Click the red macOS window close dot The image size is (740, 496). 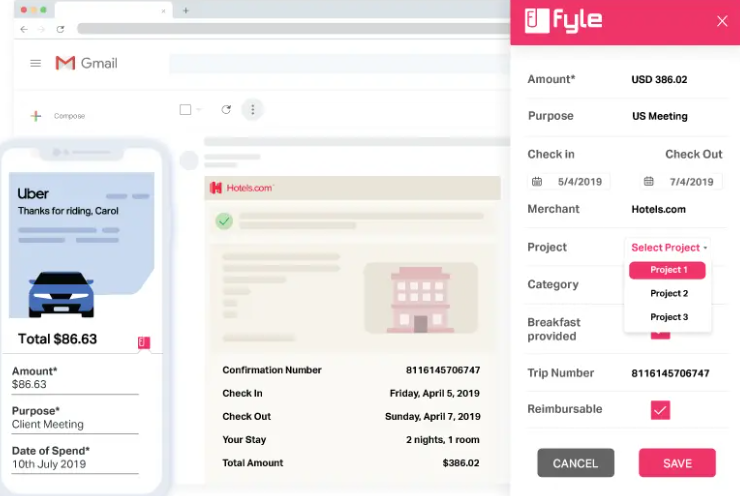(24, 10)
